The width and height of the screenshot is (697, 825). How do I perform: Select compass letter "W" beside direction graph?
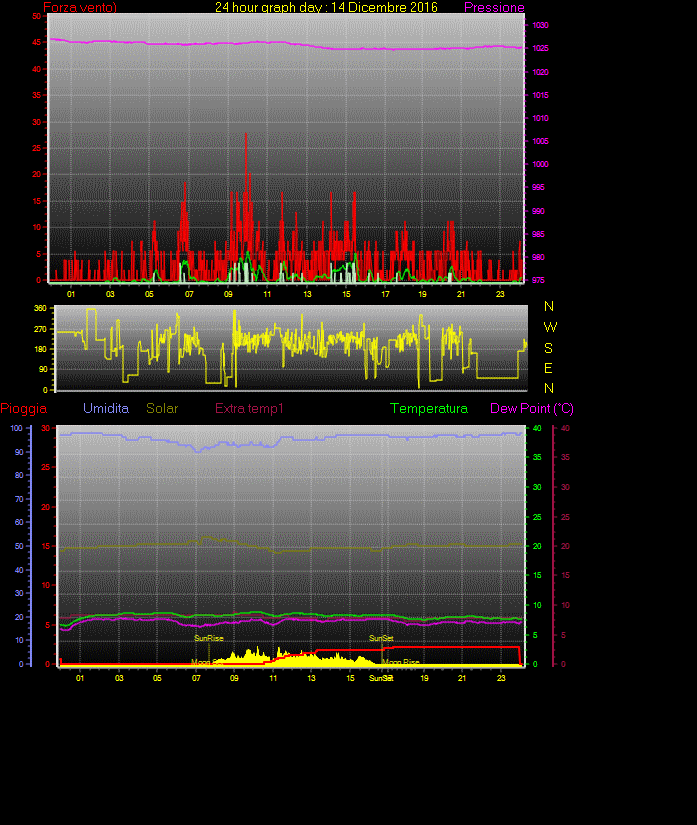(550, 327)
